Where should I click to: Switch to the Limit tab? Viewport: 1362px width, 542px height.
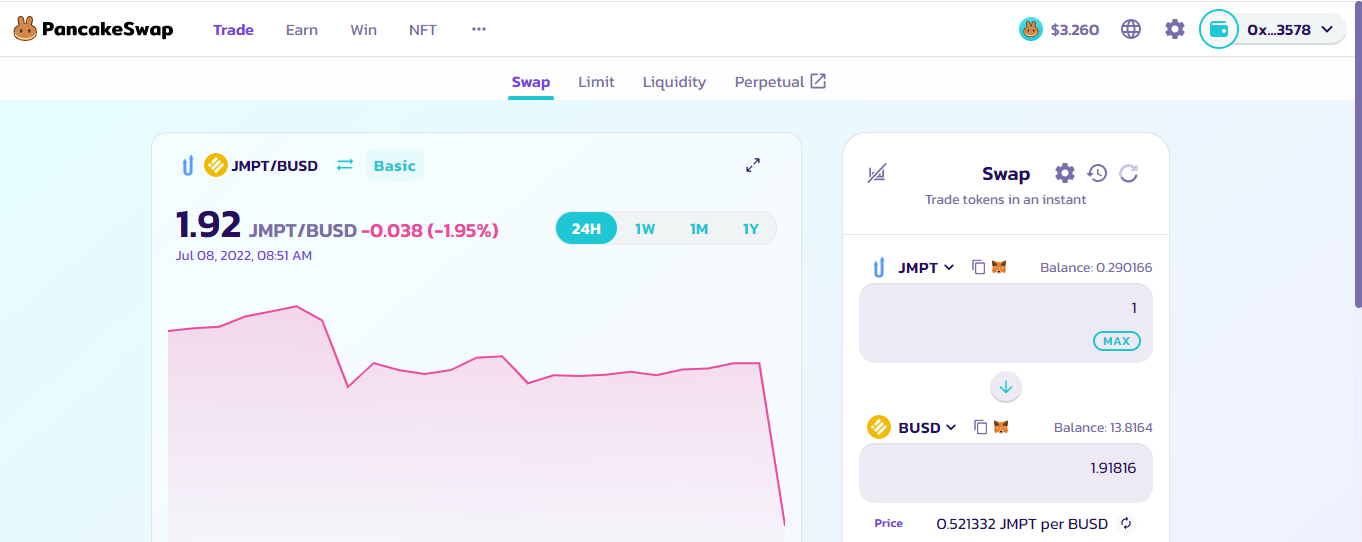pos(596,82)
